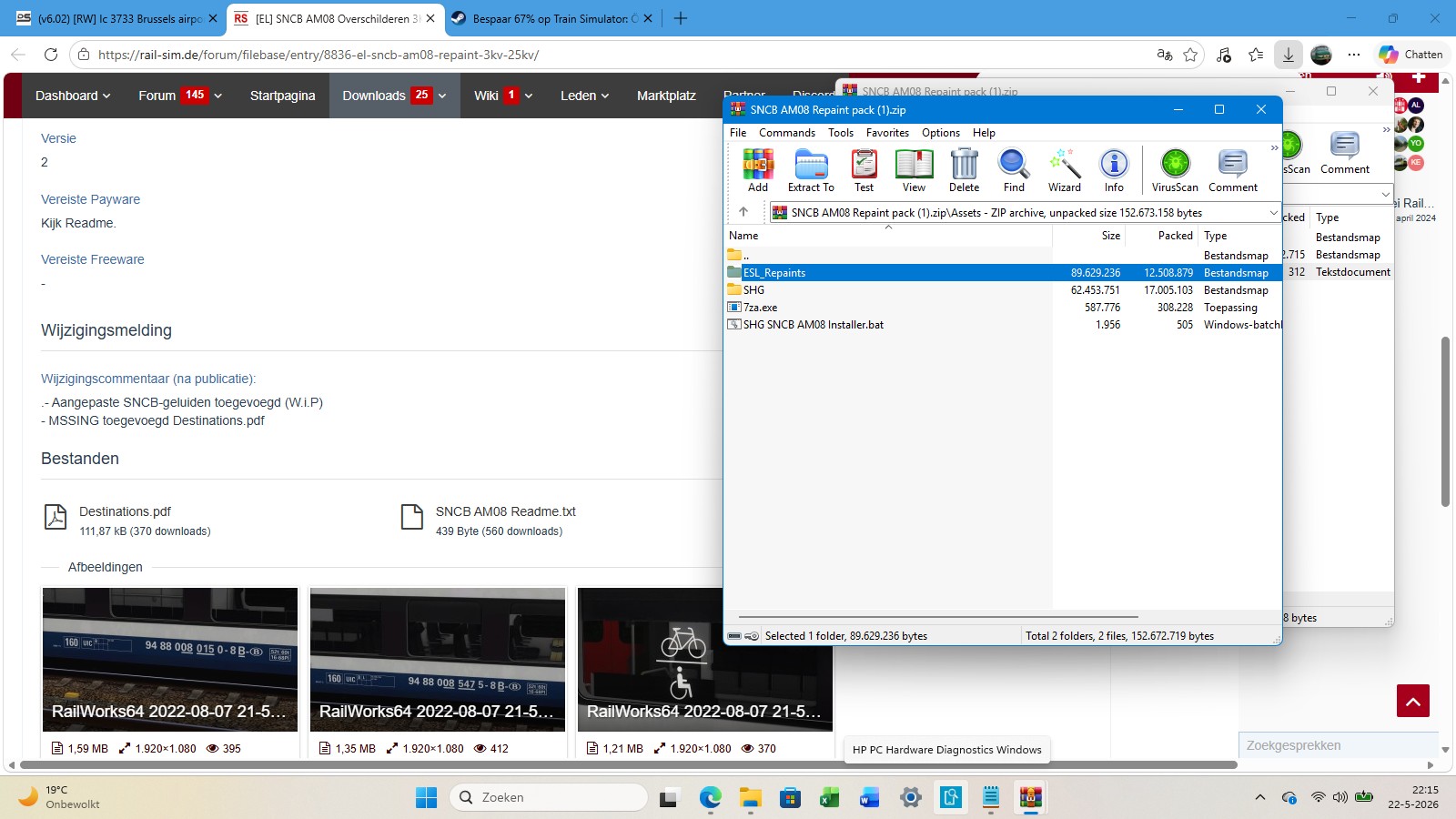Screen dimensions: 1456x819
Task: Open the browser media control icon
Action: [x=1223, y=55]
